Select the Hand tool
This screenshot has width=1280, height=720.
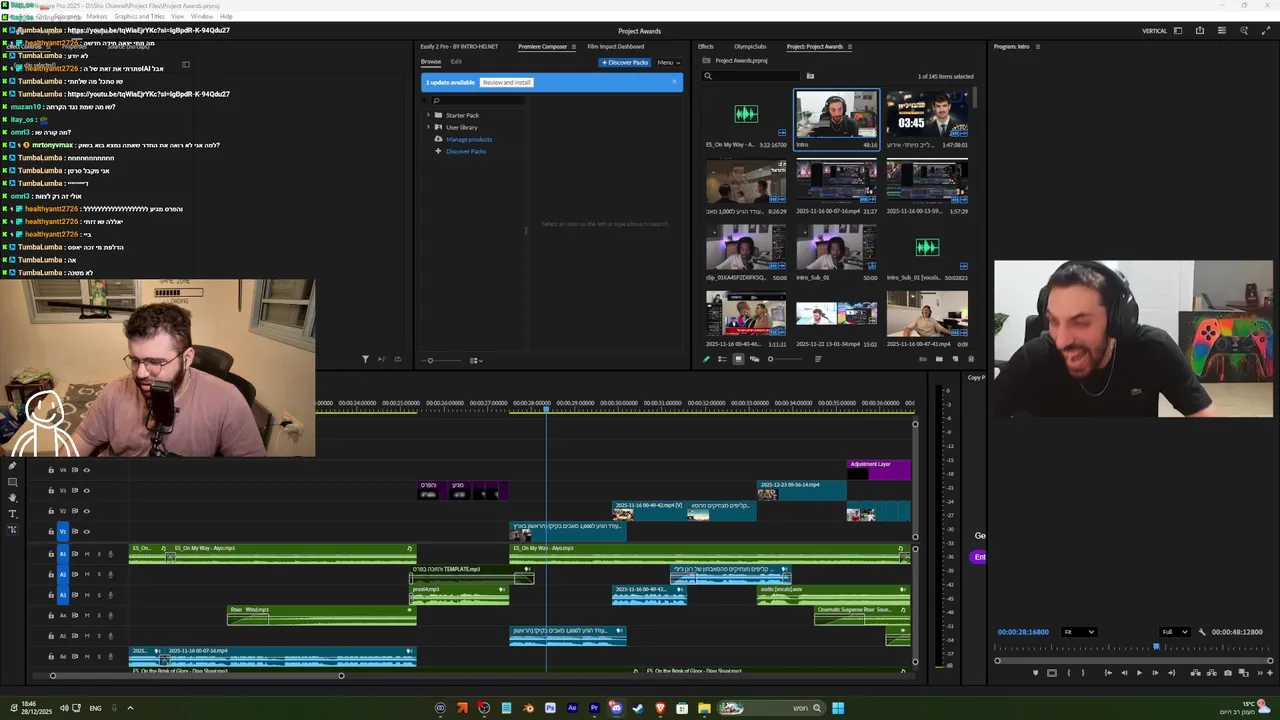point(12,498)
